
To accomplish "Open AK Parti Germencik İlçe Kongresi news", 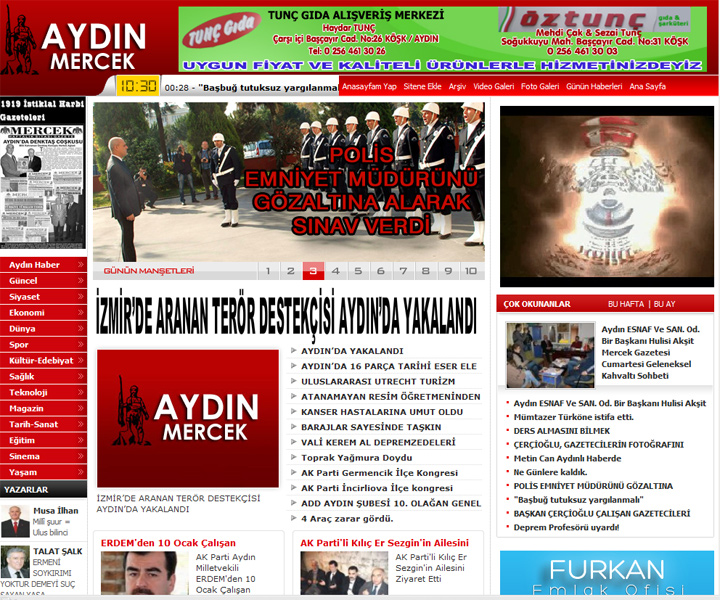I will (379, 473).
